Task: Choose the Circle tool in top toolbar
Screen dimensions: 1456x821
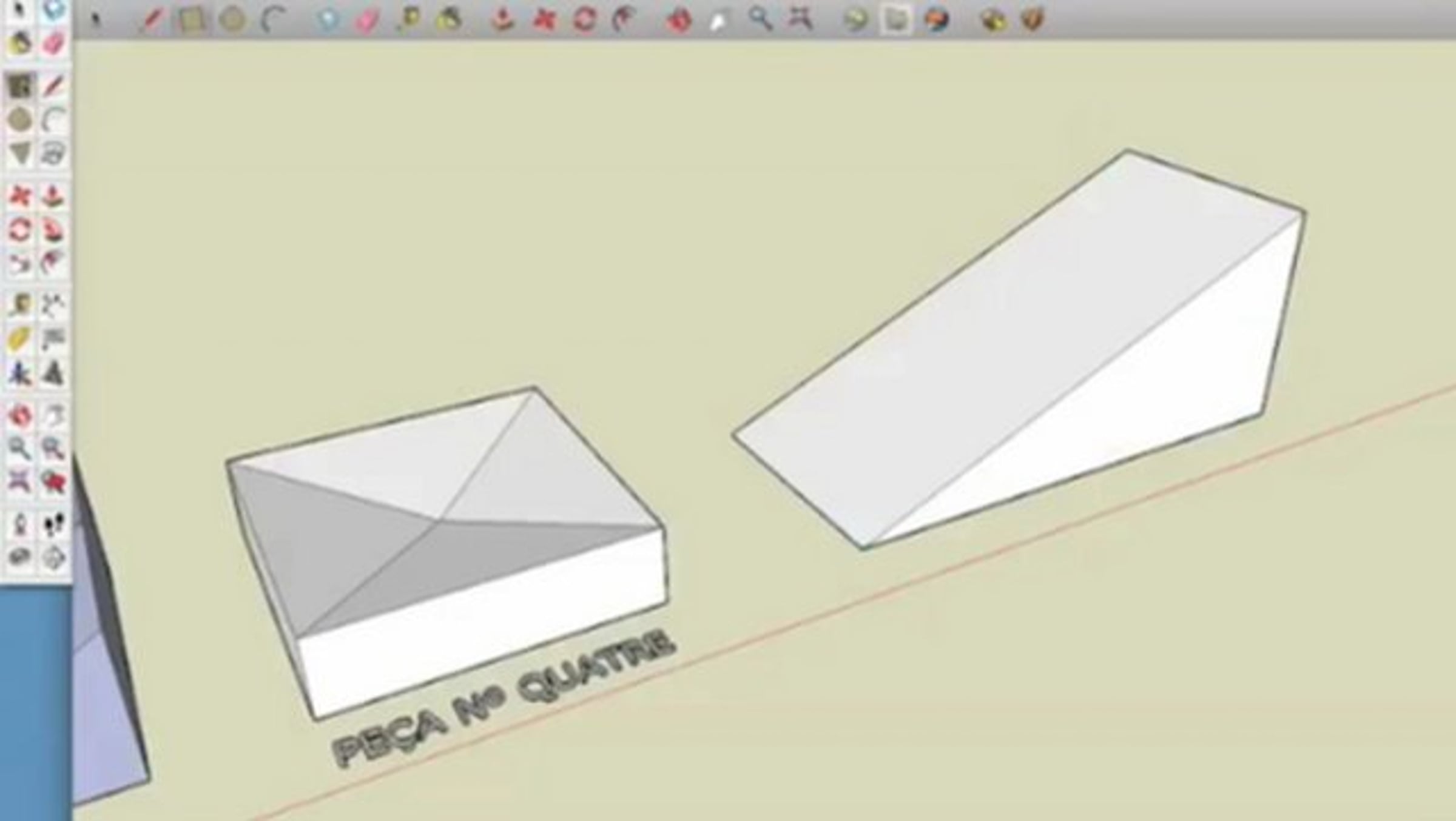Action: tap(232, 21)
